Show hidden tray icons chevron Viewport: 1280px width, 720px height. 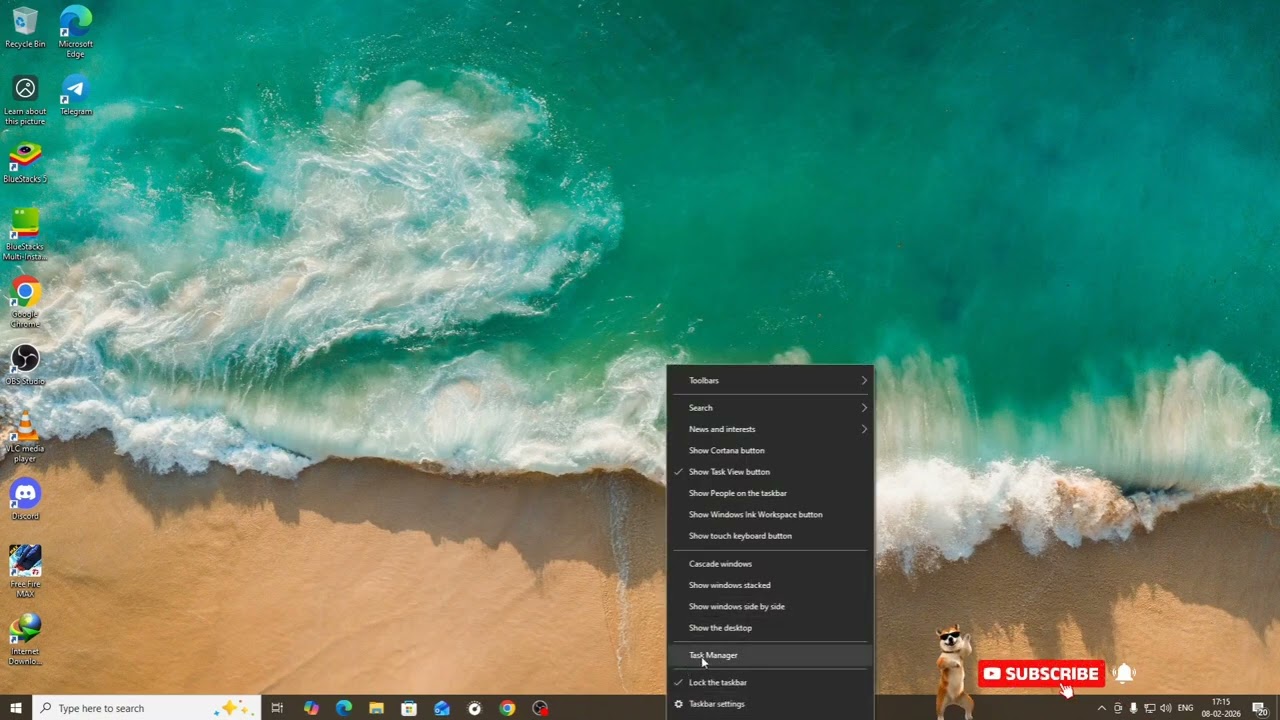click(1102, 708)
